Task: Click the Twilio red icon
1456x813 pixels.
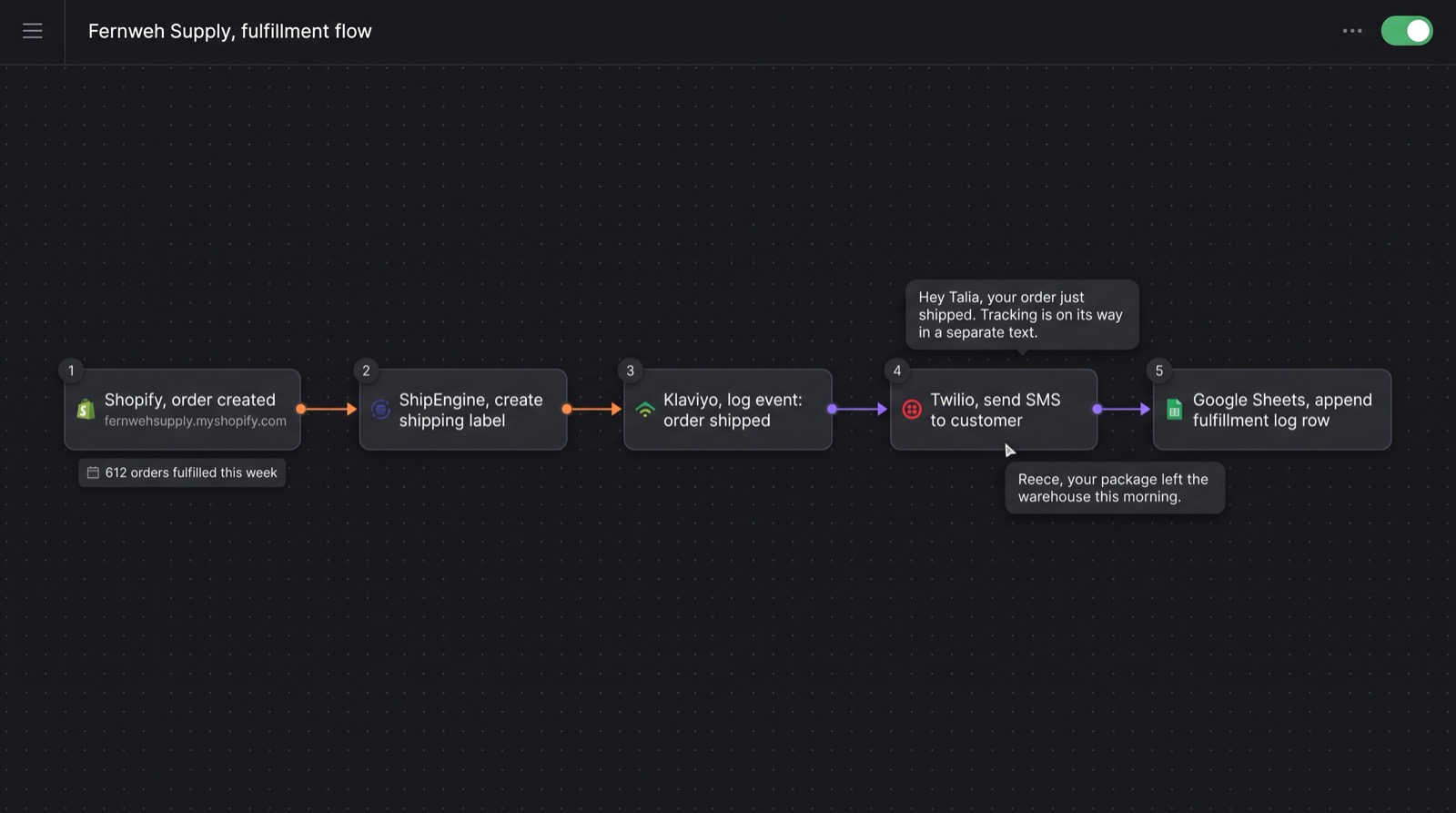Action: coord(912,410)
